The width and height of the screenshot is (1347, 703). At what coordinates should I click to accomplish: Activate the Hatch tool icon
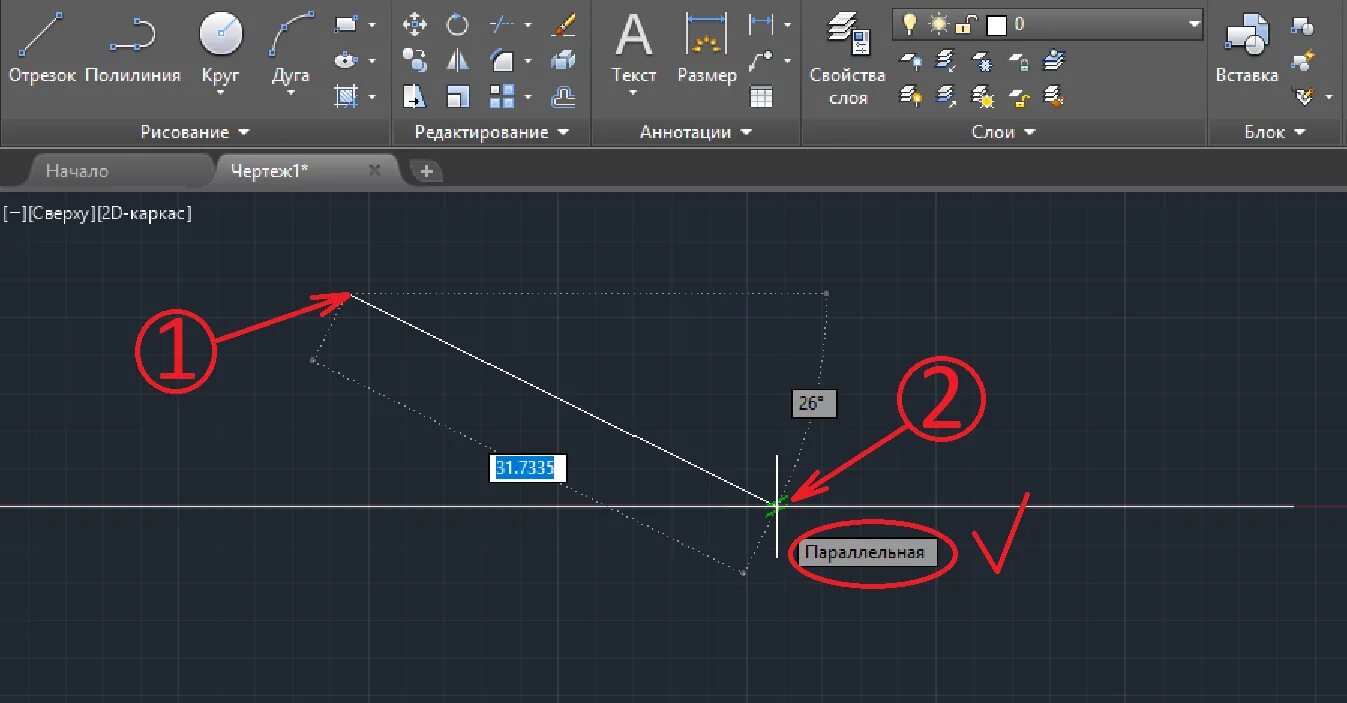point(347,96)
